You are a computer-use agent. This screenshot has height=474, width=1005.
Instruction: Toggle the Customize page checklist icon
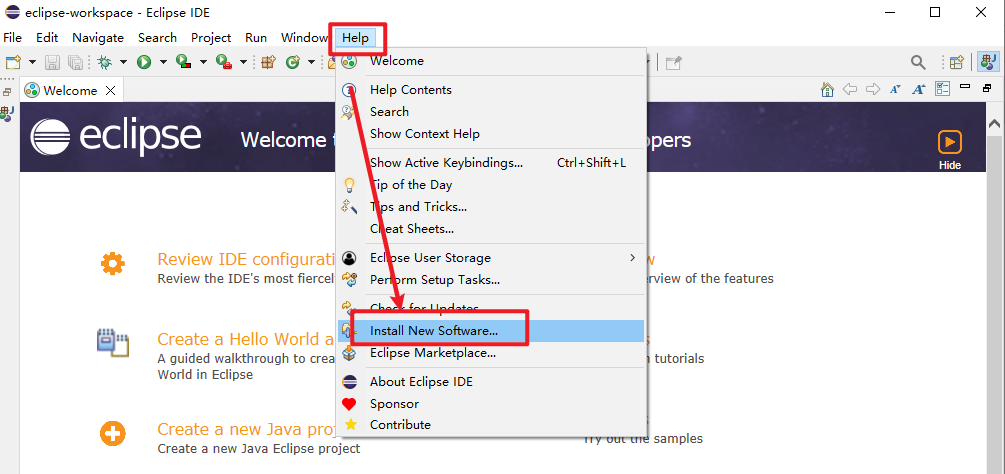point(942,90)
